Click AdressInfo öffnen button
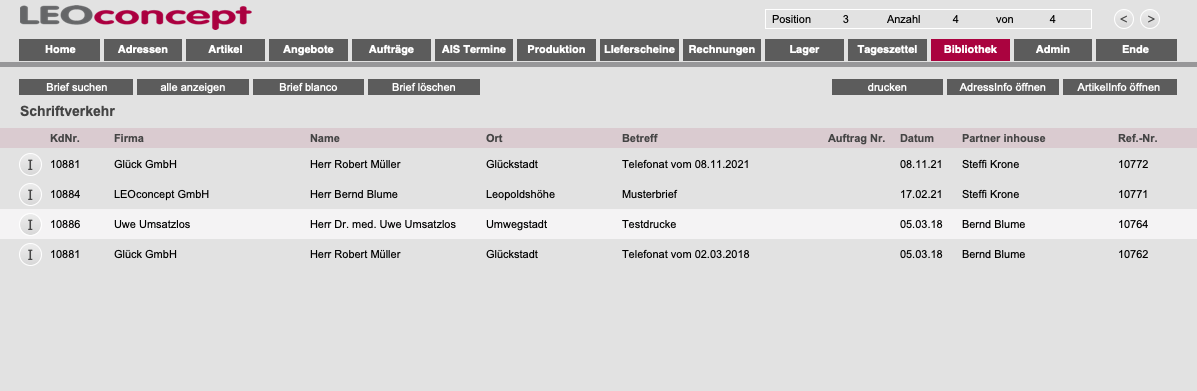Image resolution: width=1197 pixels, height=391 pixels. click(x=1003, y=87)
